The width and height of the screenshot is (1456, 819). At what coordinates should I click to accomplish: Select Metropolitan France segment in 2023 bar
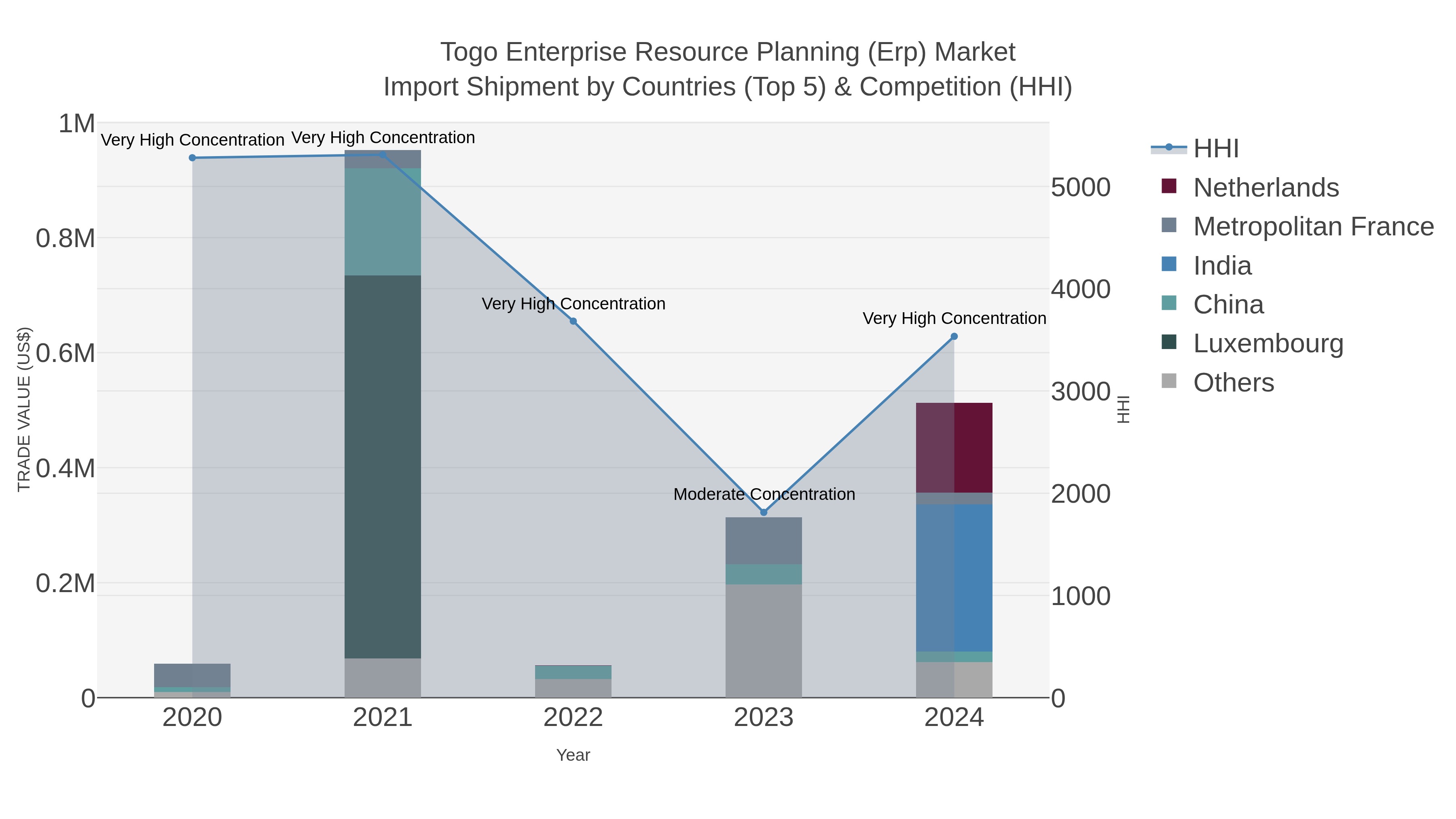[x=764, y=541]
